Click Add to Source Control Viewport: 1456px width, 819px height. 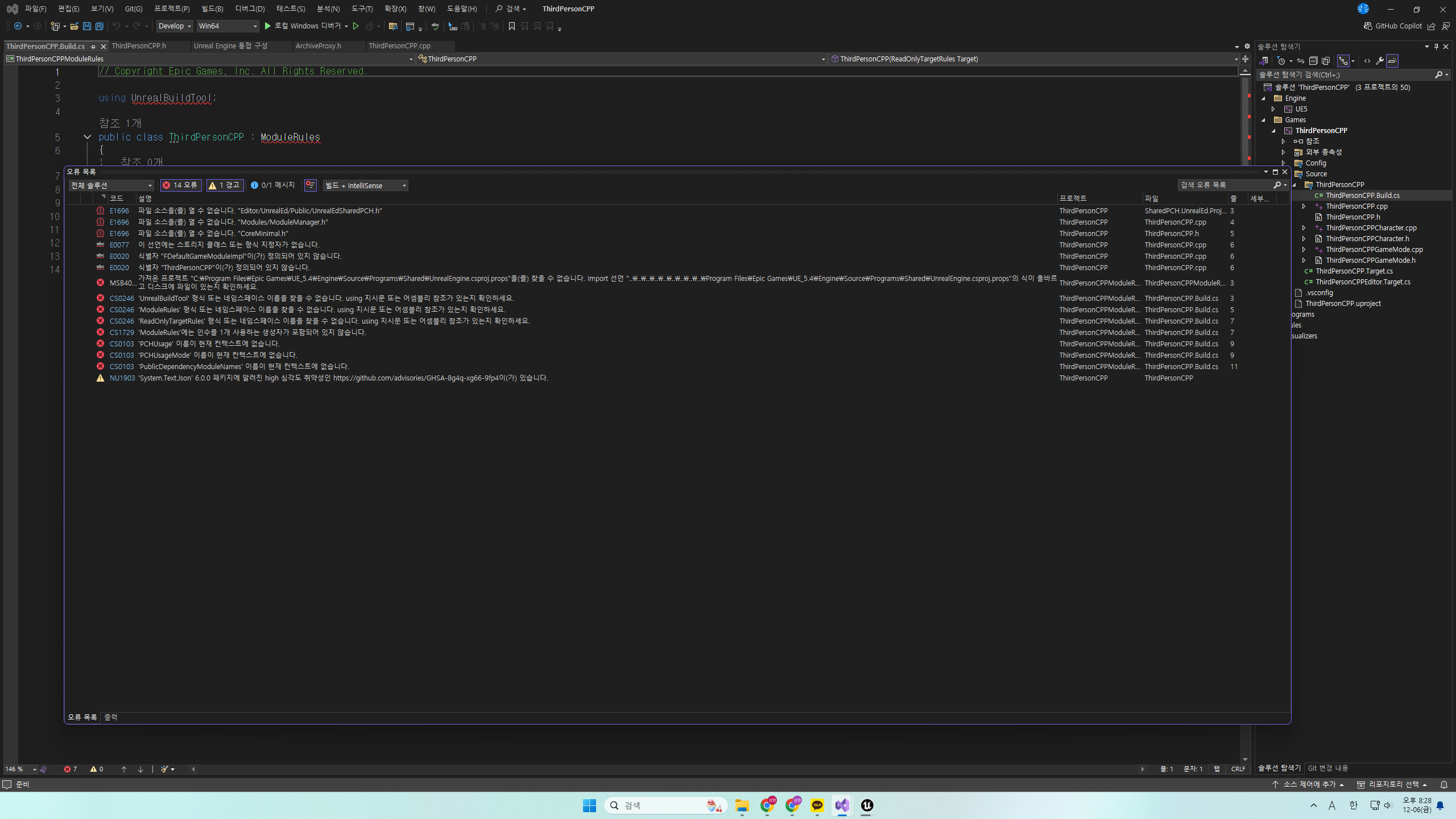[x=1309, y=785]
